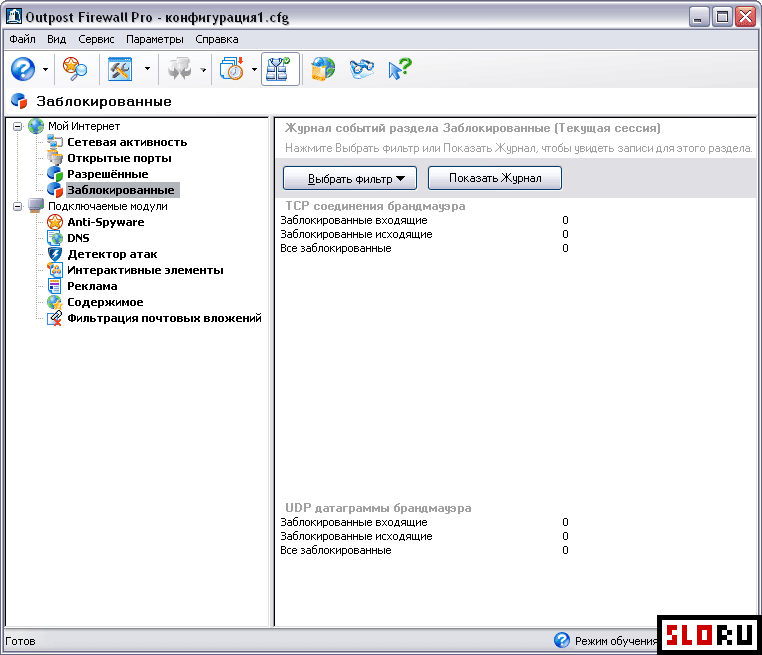Image resolution: width=762 pixels, height=655 pixels.
Task: Select Мой Интернет in the tree
Action: (x=84, y=126)
